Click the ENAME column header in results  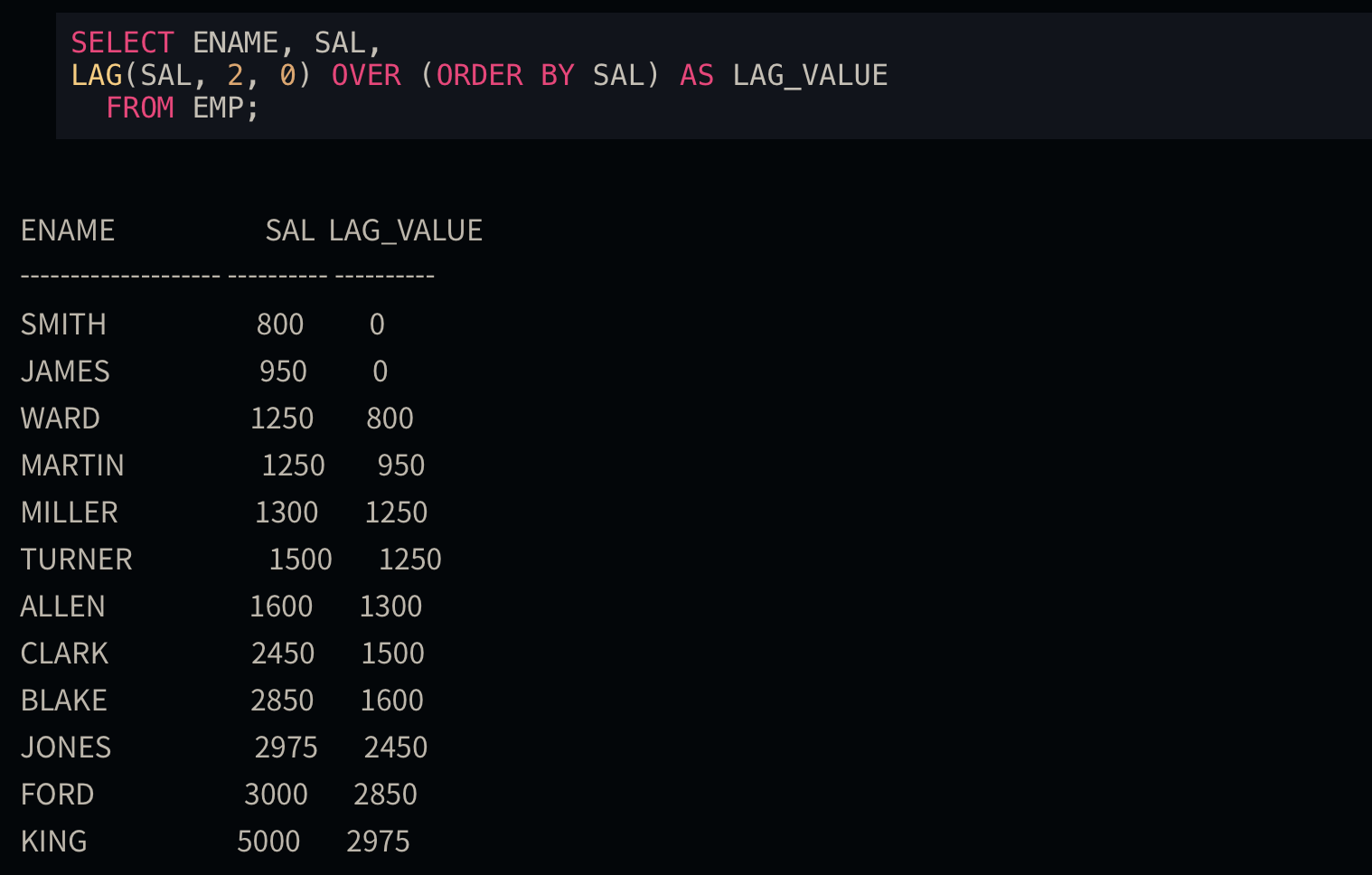[68, 231]
